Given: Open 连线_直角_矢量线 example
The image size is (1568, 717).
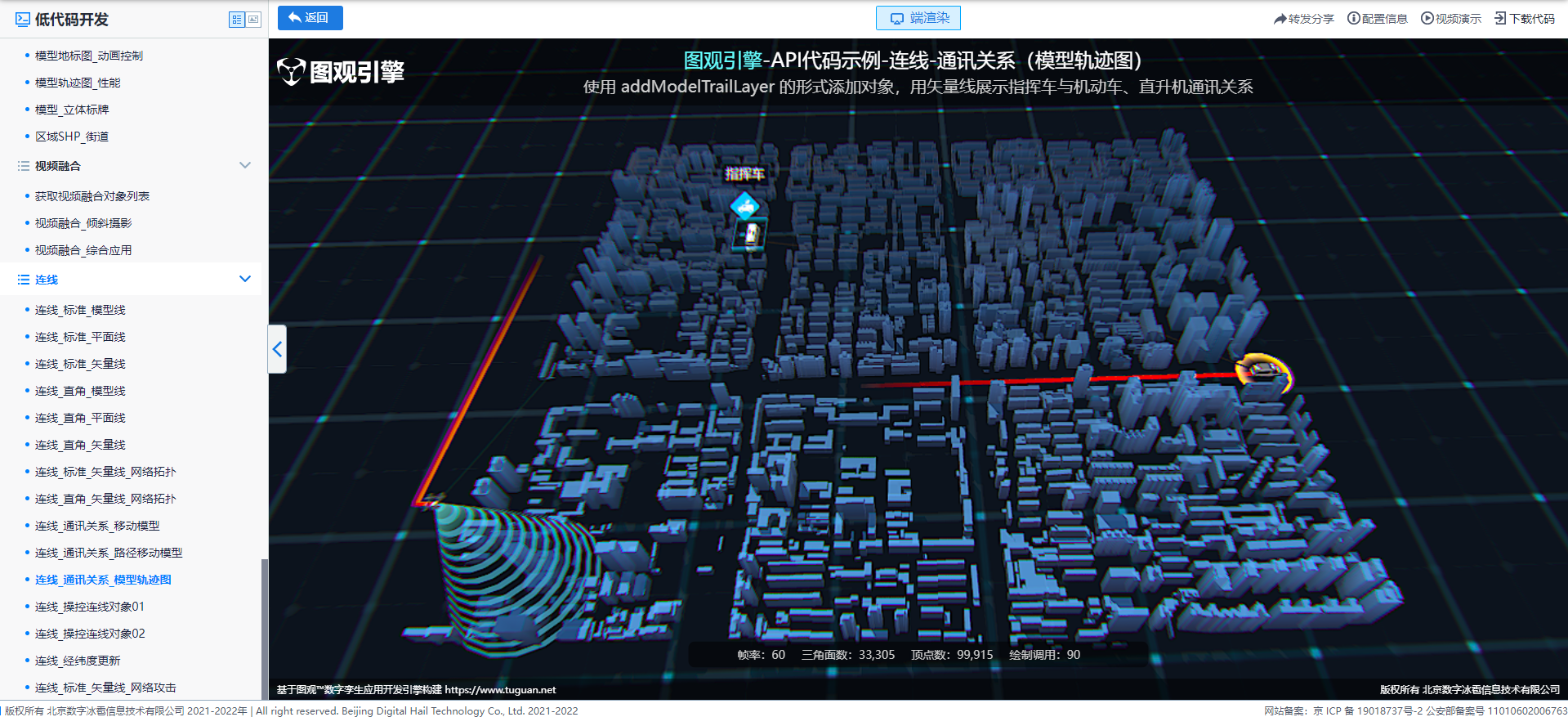Looking at the screenshot, I should click(80, 445).
